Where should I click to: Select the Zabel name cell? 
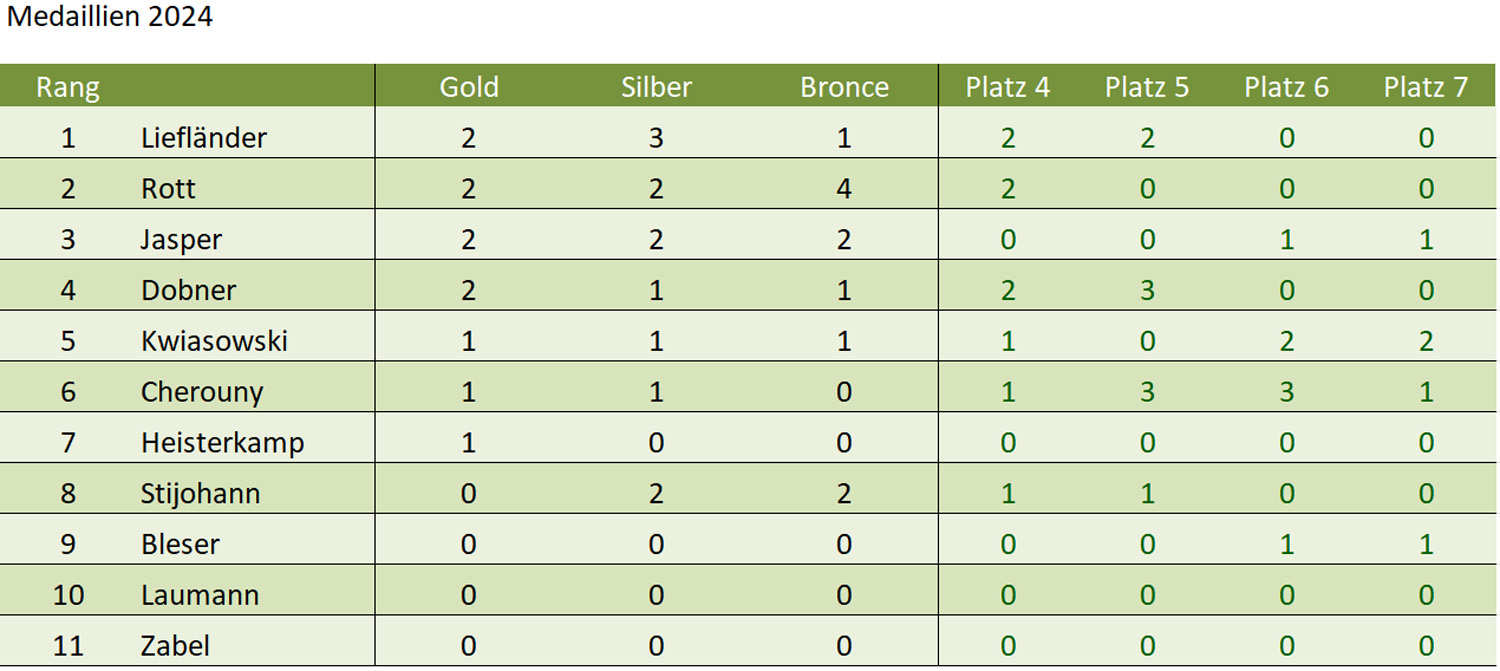(175, 645)
